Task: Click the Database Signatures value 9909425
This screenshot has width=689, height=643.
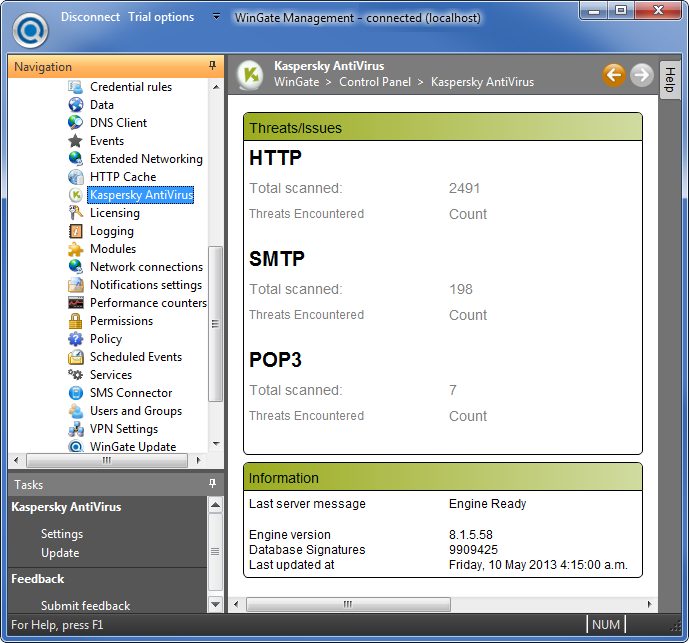Action: (473, 550)
